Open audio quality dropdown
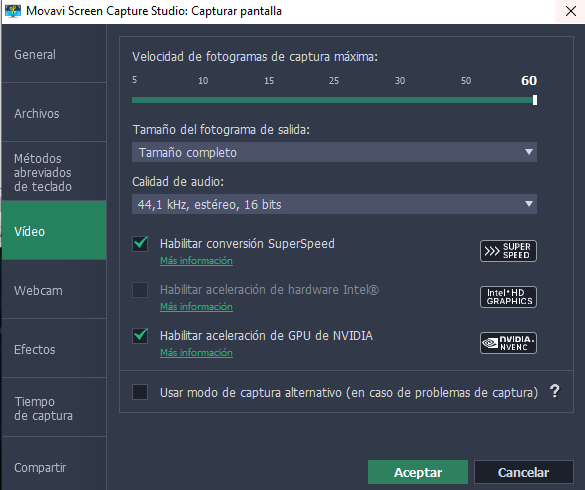The width and height of the screenshot is (585, 490). [x=334, y=204]
